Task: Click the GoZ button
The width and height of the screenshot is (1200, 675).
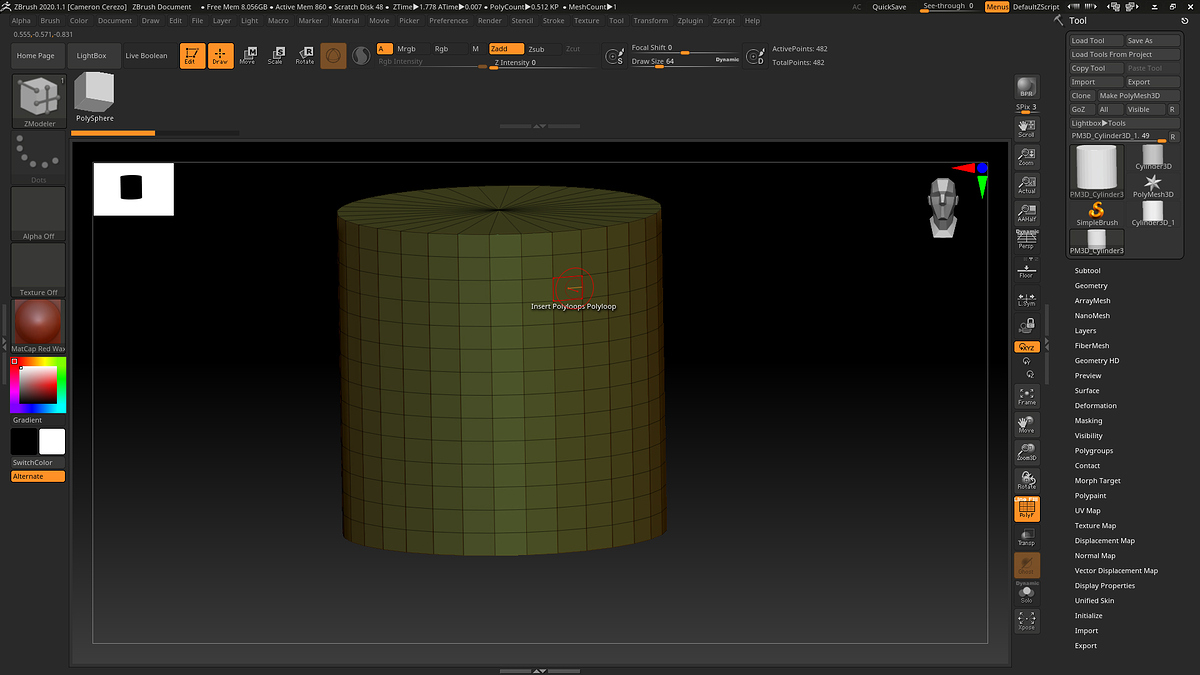Action: tap(1081, 109)
